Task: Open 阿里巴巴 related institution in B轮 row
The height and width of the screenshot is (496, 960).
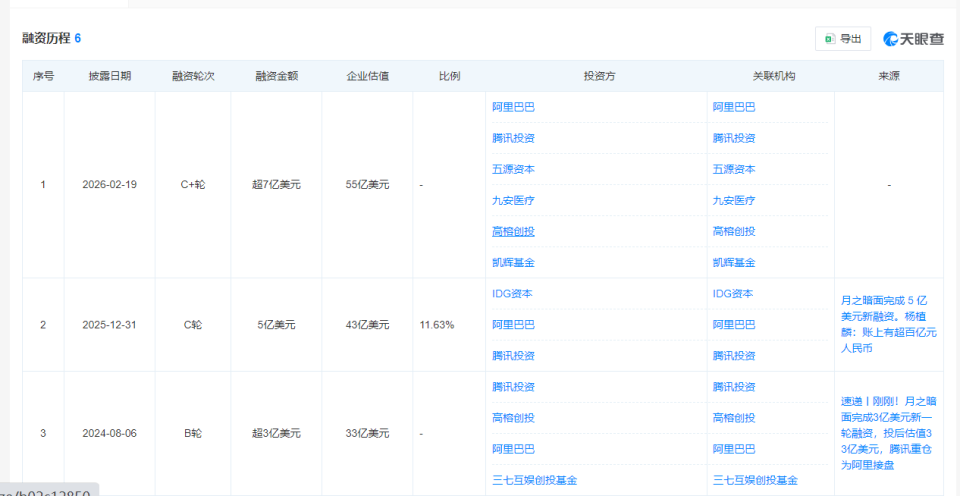Action: 733,449
